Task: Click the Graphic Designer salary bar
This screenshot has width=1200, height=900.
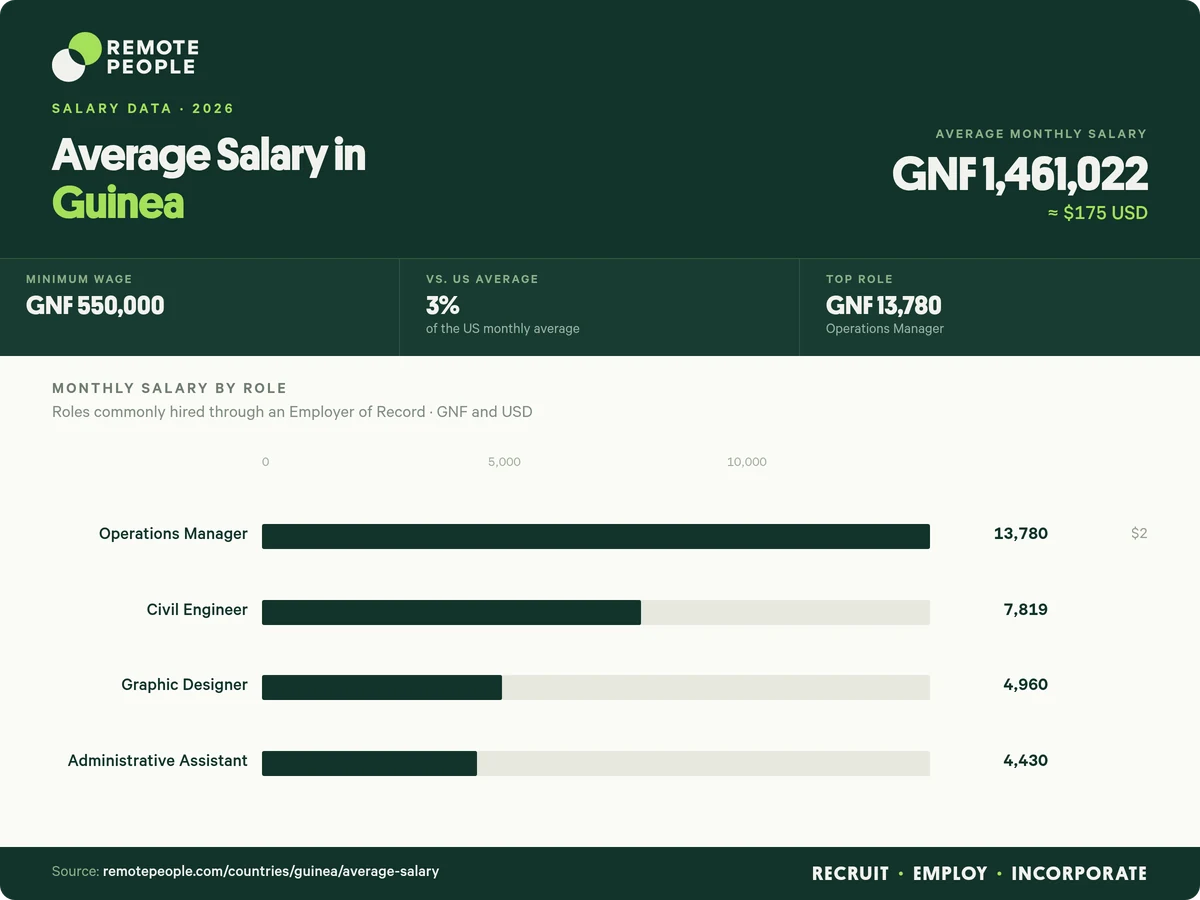Action: [x=382, y=687]
